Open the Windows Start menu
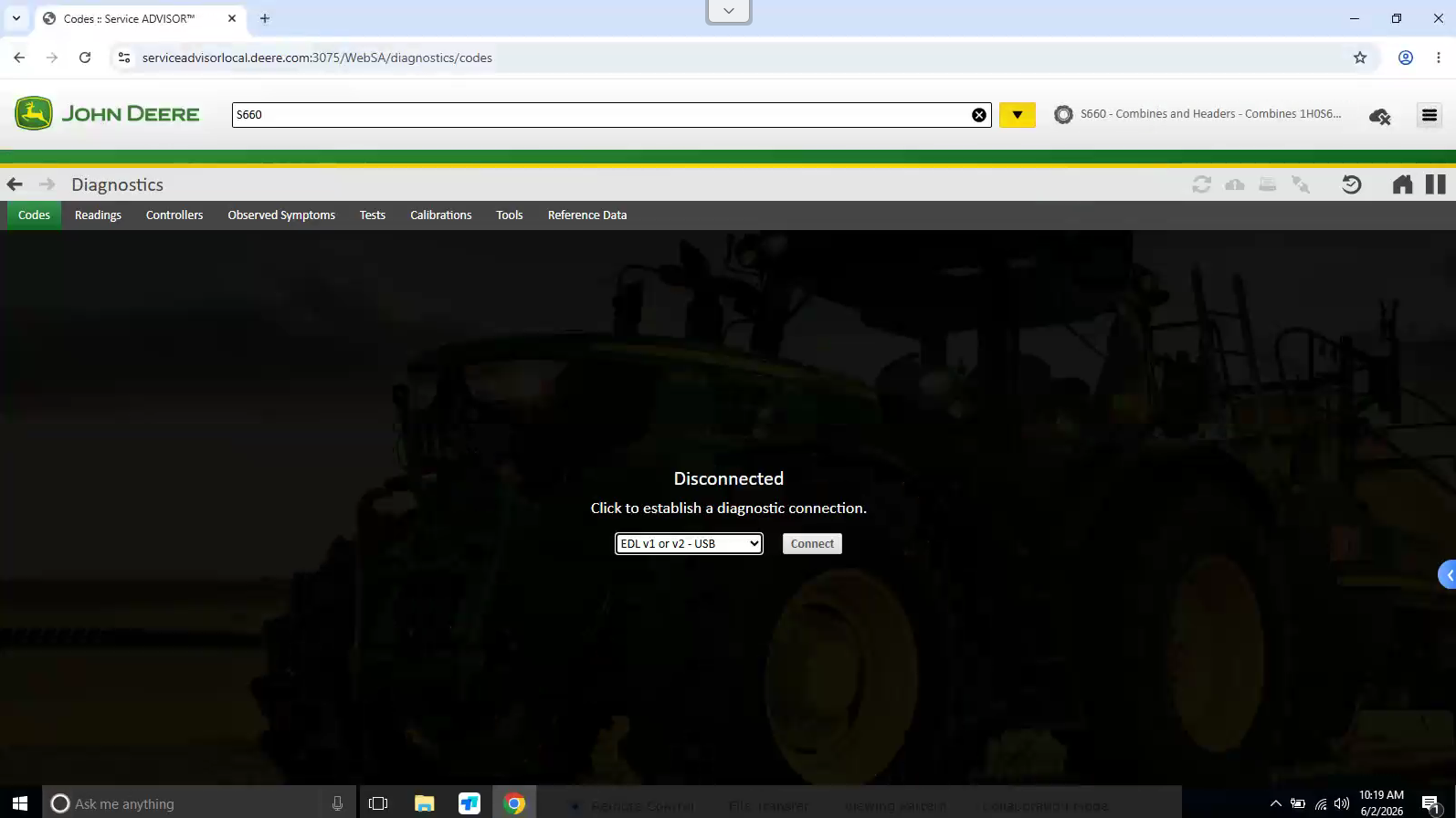The width and height of the screenshot is (1456, 818). 20,803
